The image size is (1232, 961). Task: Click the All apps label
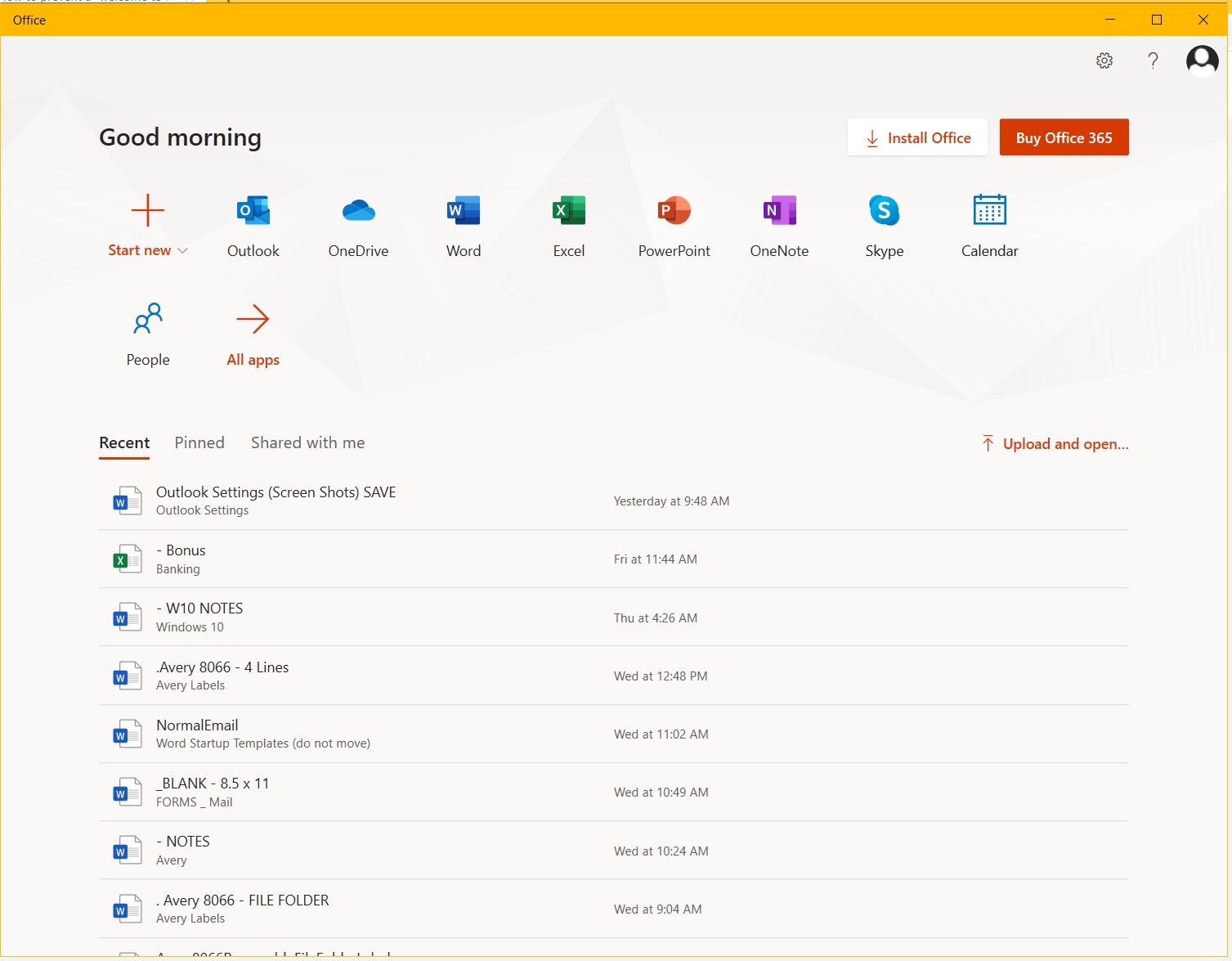point(253,360)
